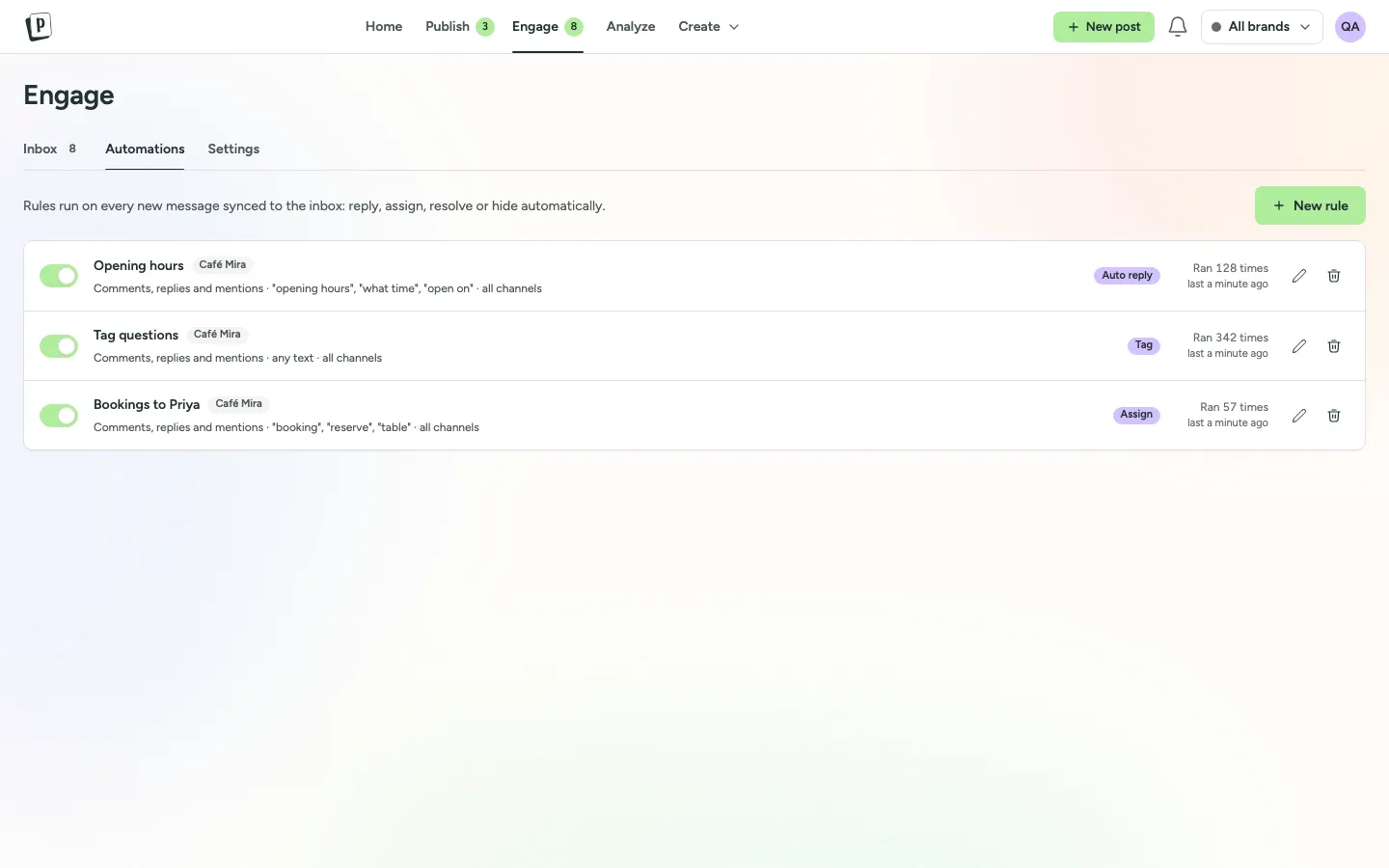Click the Opening hours rule title
Image resolution: width=1389 pixels, height=868 pixels.
[139, 265]
